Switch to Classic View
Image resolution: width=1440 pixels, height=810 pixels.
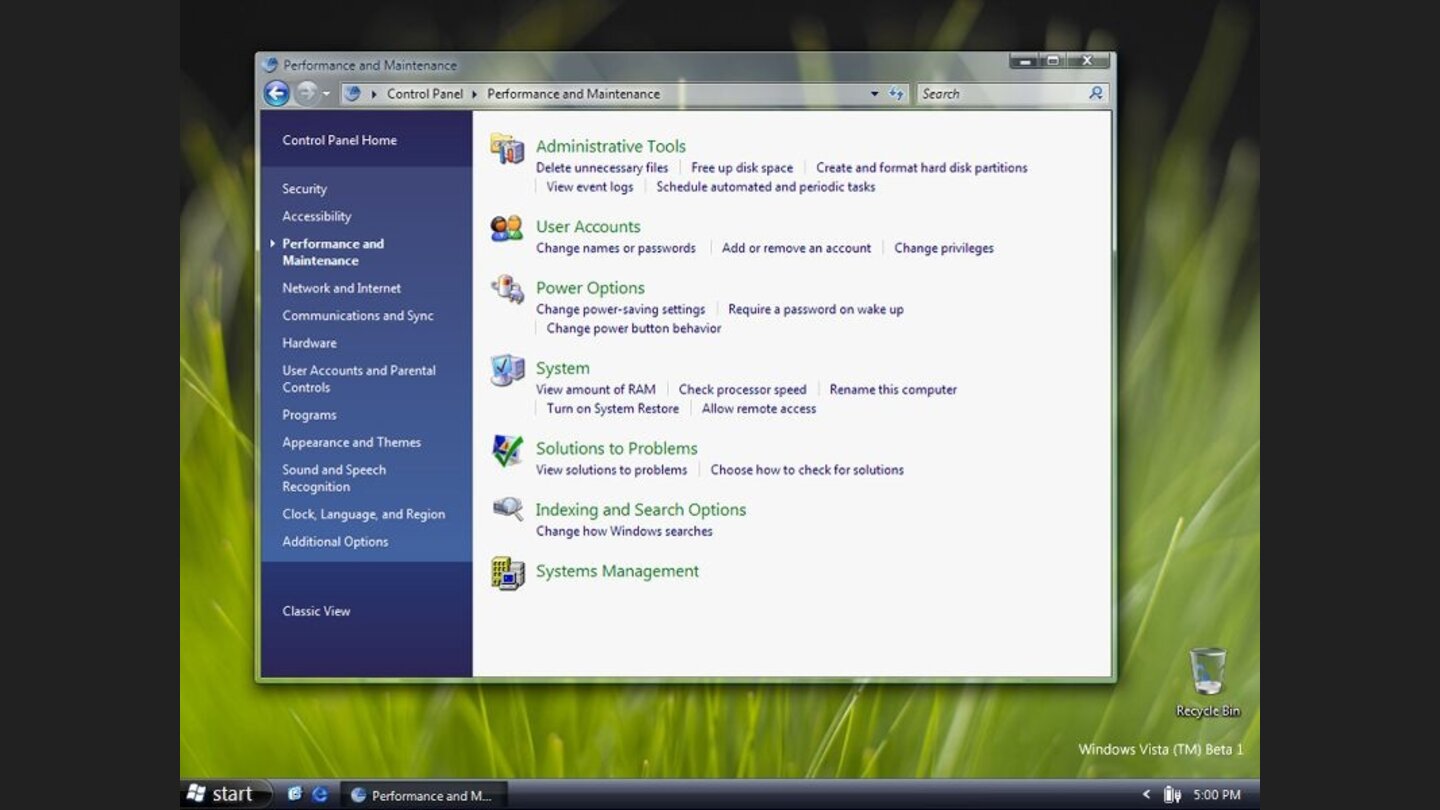(x=316, y=610)
